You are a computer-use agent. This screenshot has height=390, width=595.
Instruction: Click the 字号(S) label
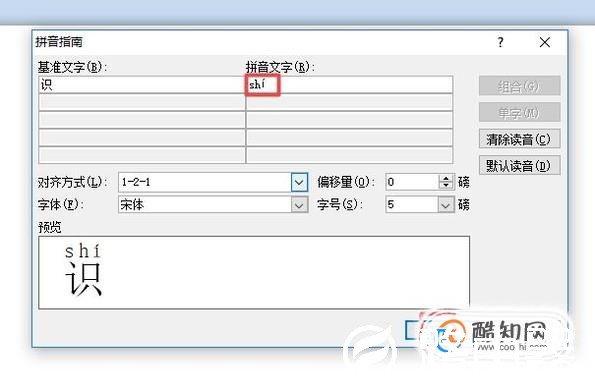(340, 205)
